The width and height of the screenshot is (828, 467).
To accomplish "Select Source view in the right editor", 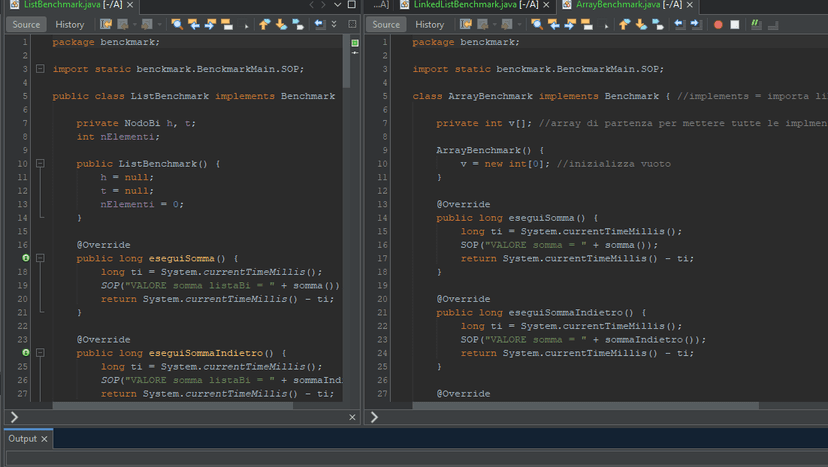I will 386,24.
